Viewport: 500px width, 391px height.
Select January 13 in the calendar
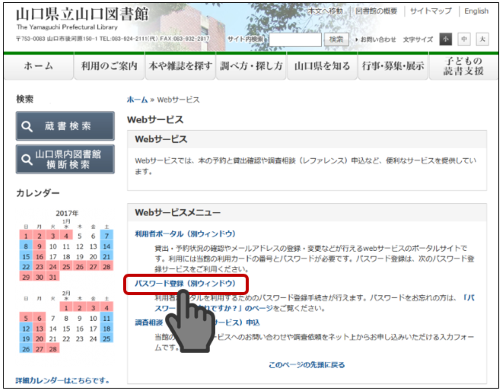(x=93, y=246)
